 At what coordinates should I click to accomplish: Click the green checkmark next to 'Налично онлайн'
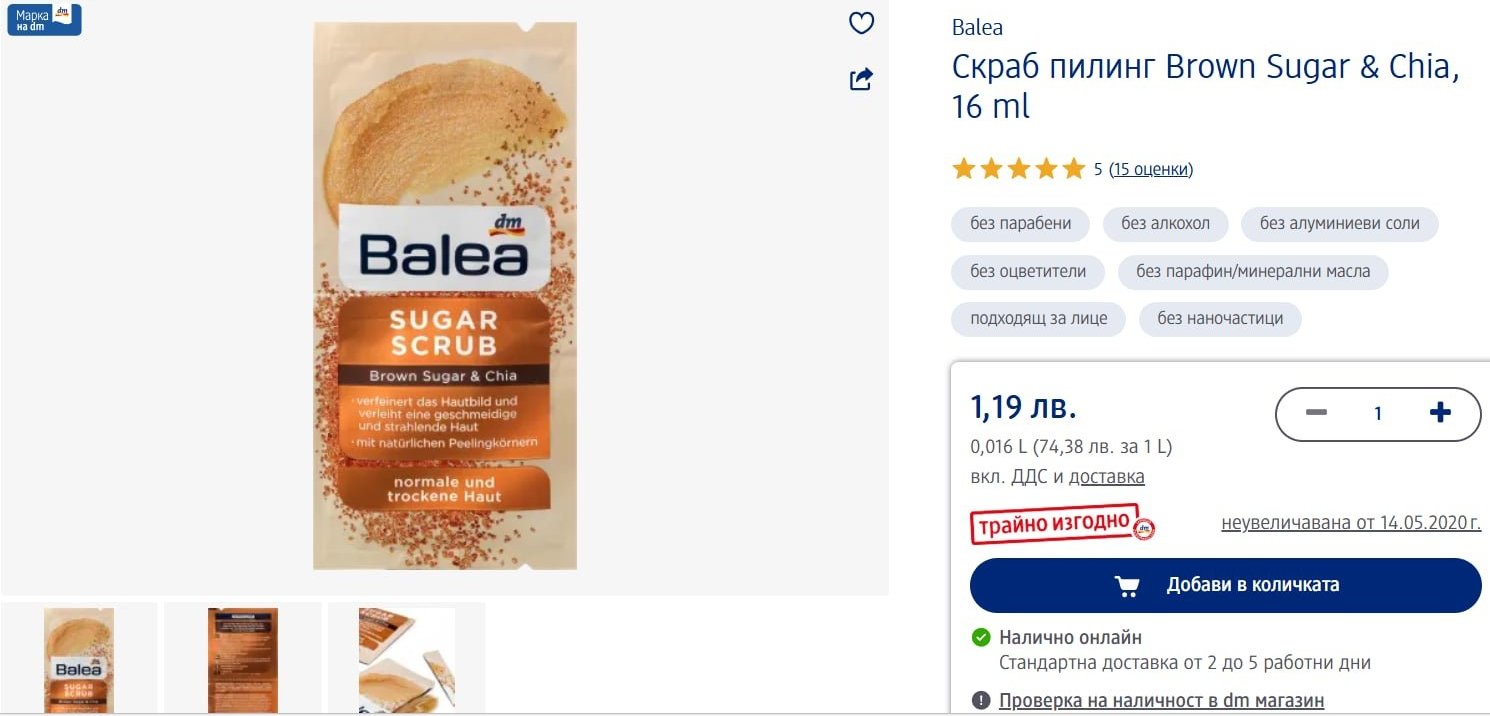pos(981,637)
